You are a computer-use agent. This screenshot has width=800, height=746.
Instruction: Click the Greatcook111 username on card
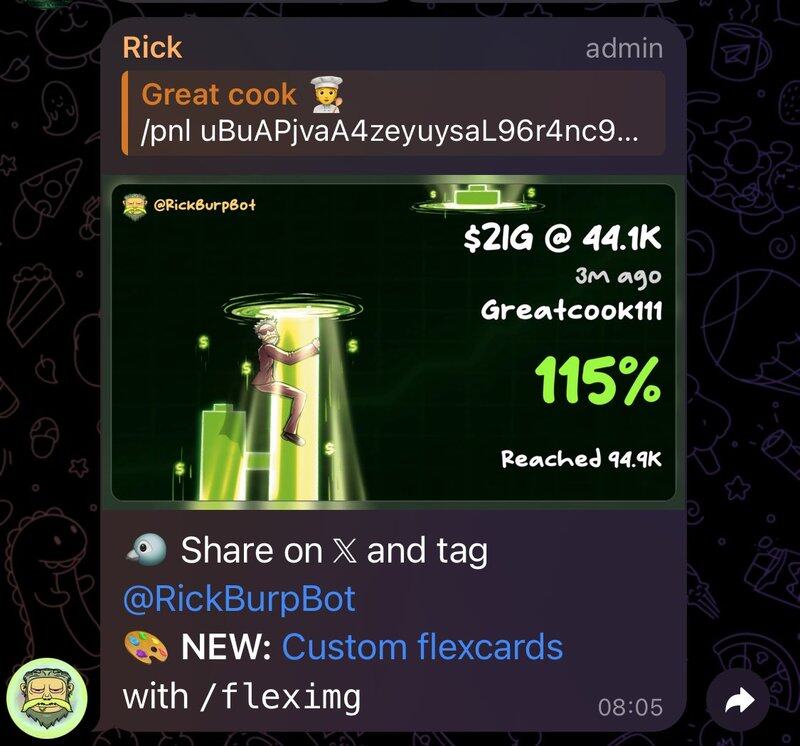(571, 310)
